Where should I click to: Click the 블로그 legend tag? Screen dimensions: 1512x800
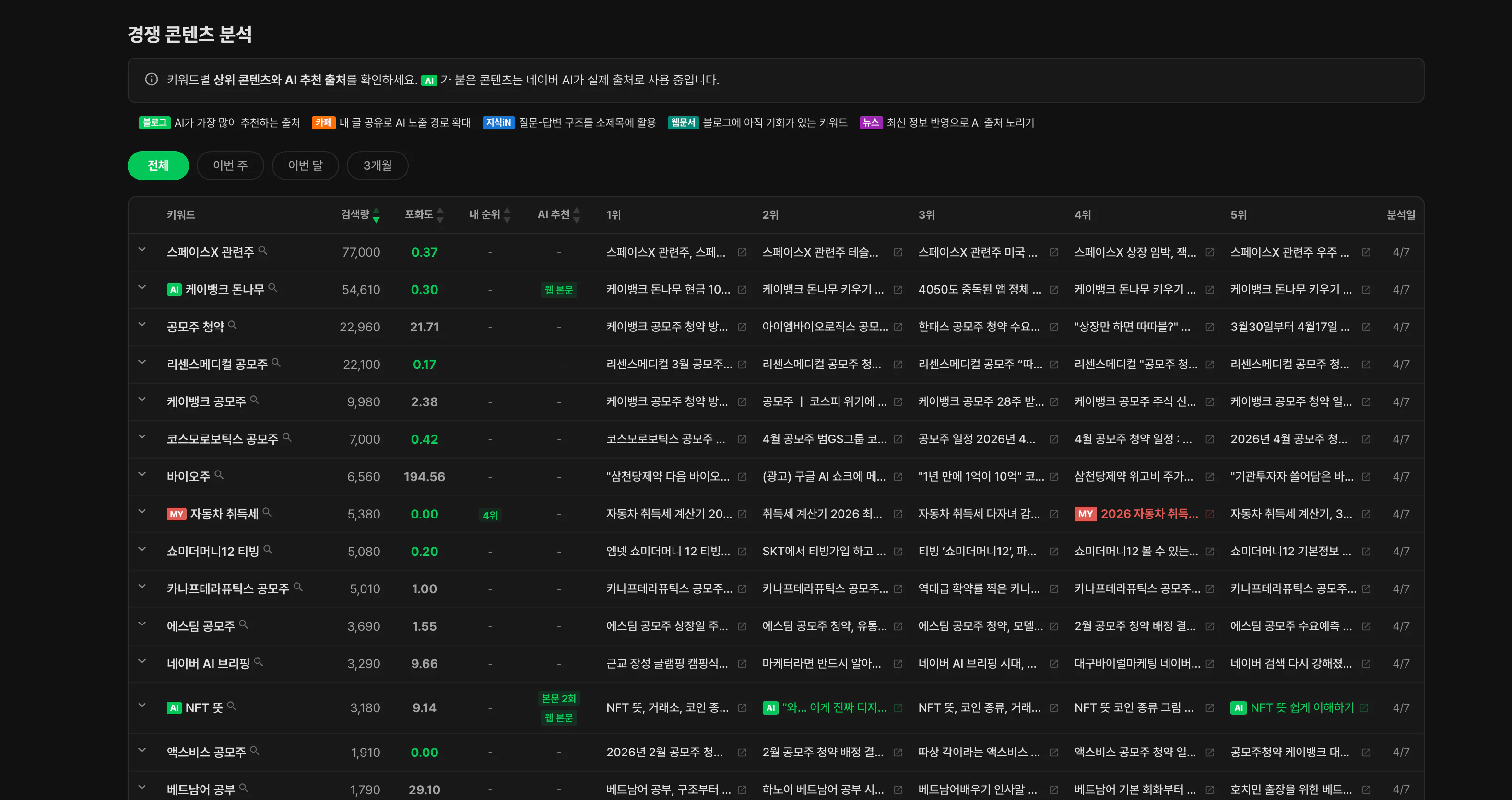pyautogui.click(x=154, y=123)
